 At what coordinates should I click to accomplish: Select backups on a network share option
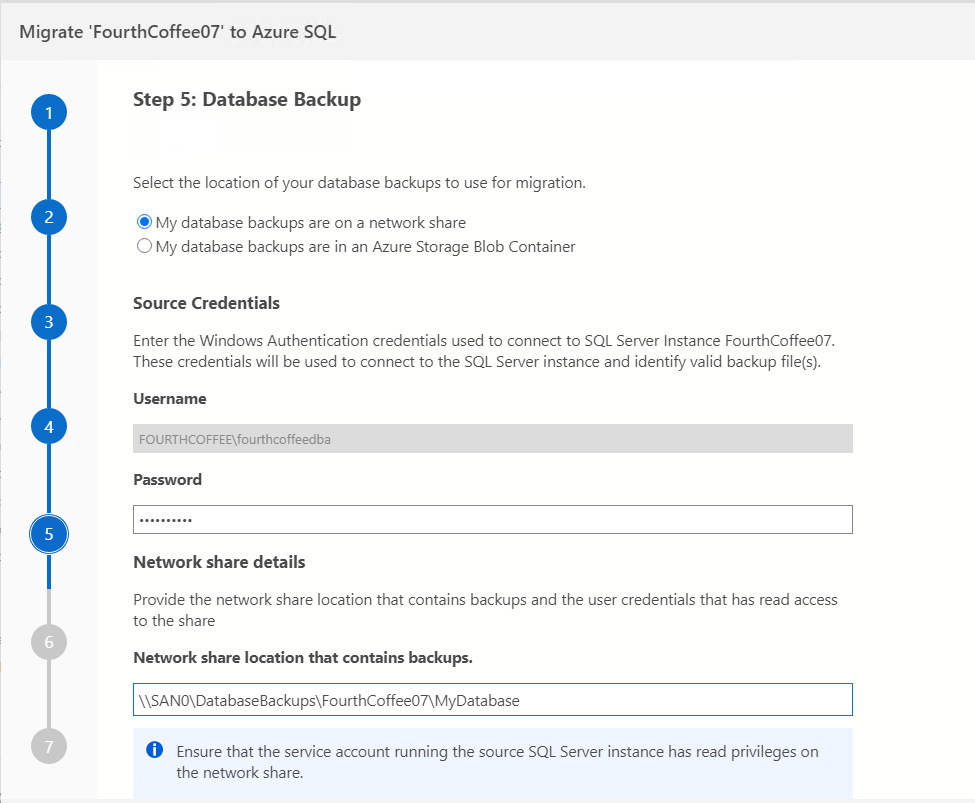pos(144,223)
